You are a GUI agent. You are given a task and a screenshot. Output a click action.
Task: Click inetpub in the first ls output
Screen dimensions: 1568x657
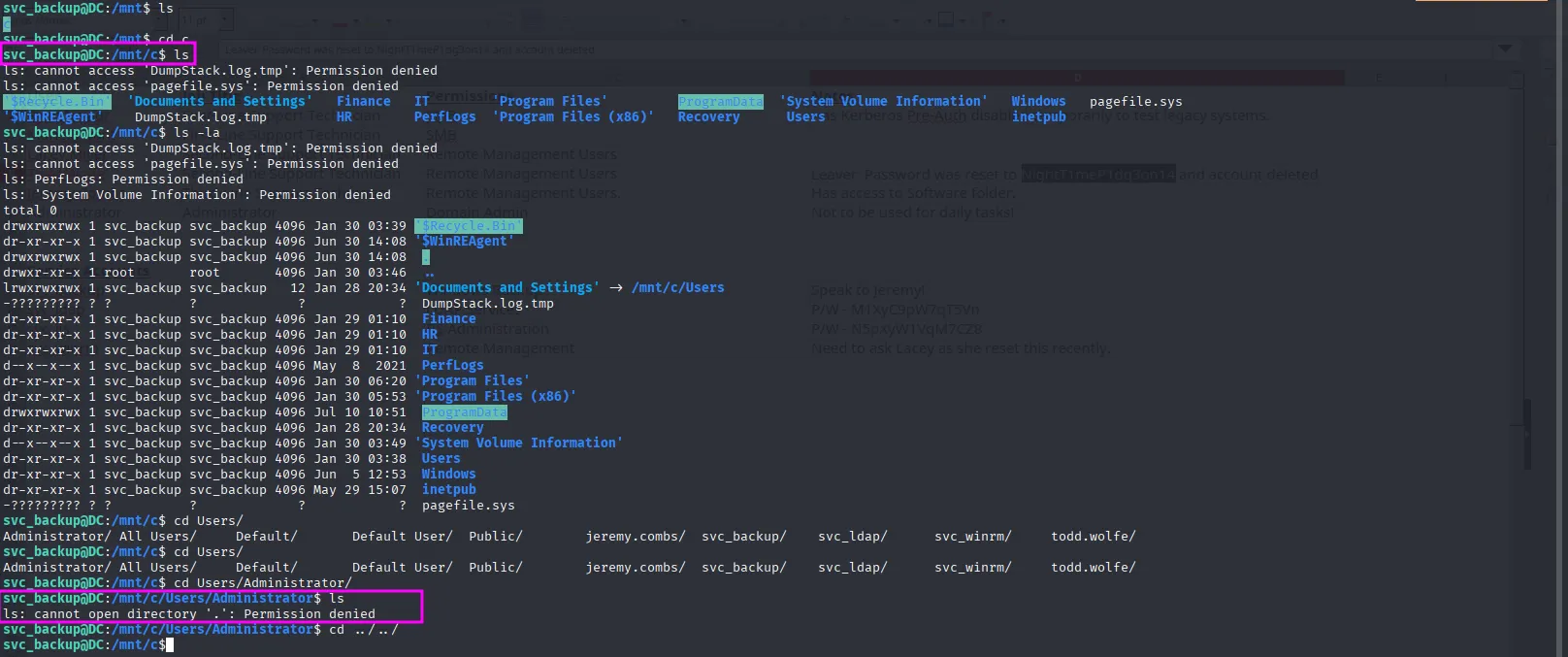coord(1038,117)
